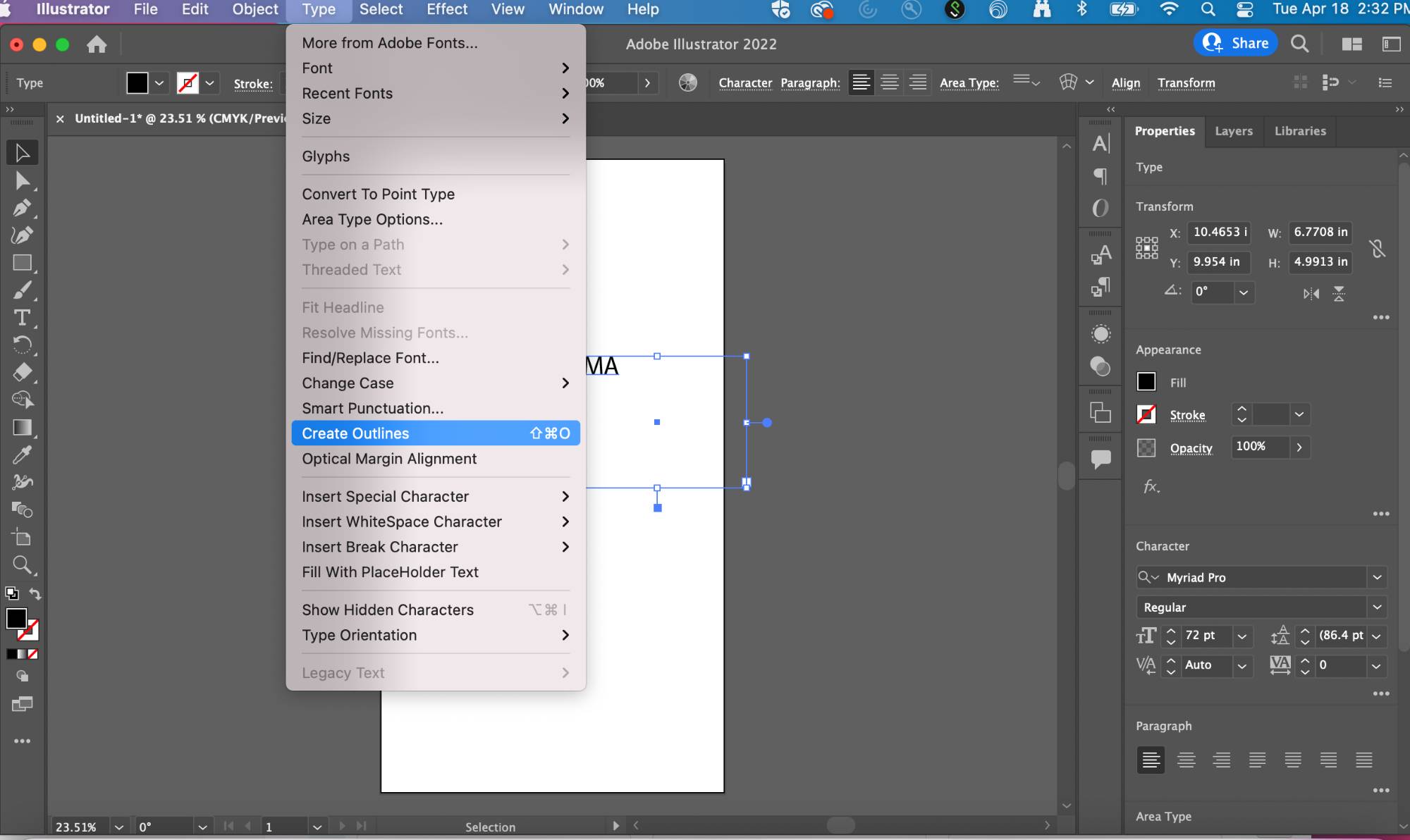This screenshot has height=840, width=1410.
Task: Select the Direct Selection tool
Action: coord(22,180)
